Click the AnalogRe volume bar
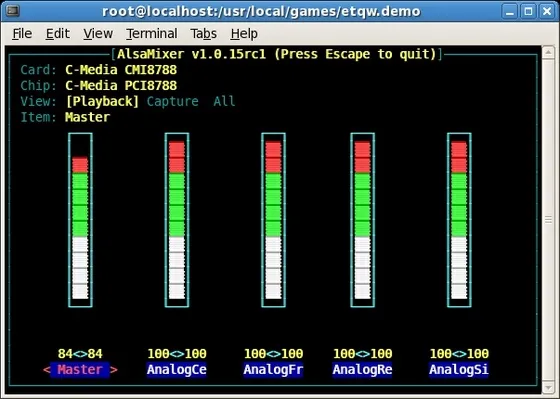 click(362, 220)
